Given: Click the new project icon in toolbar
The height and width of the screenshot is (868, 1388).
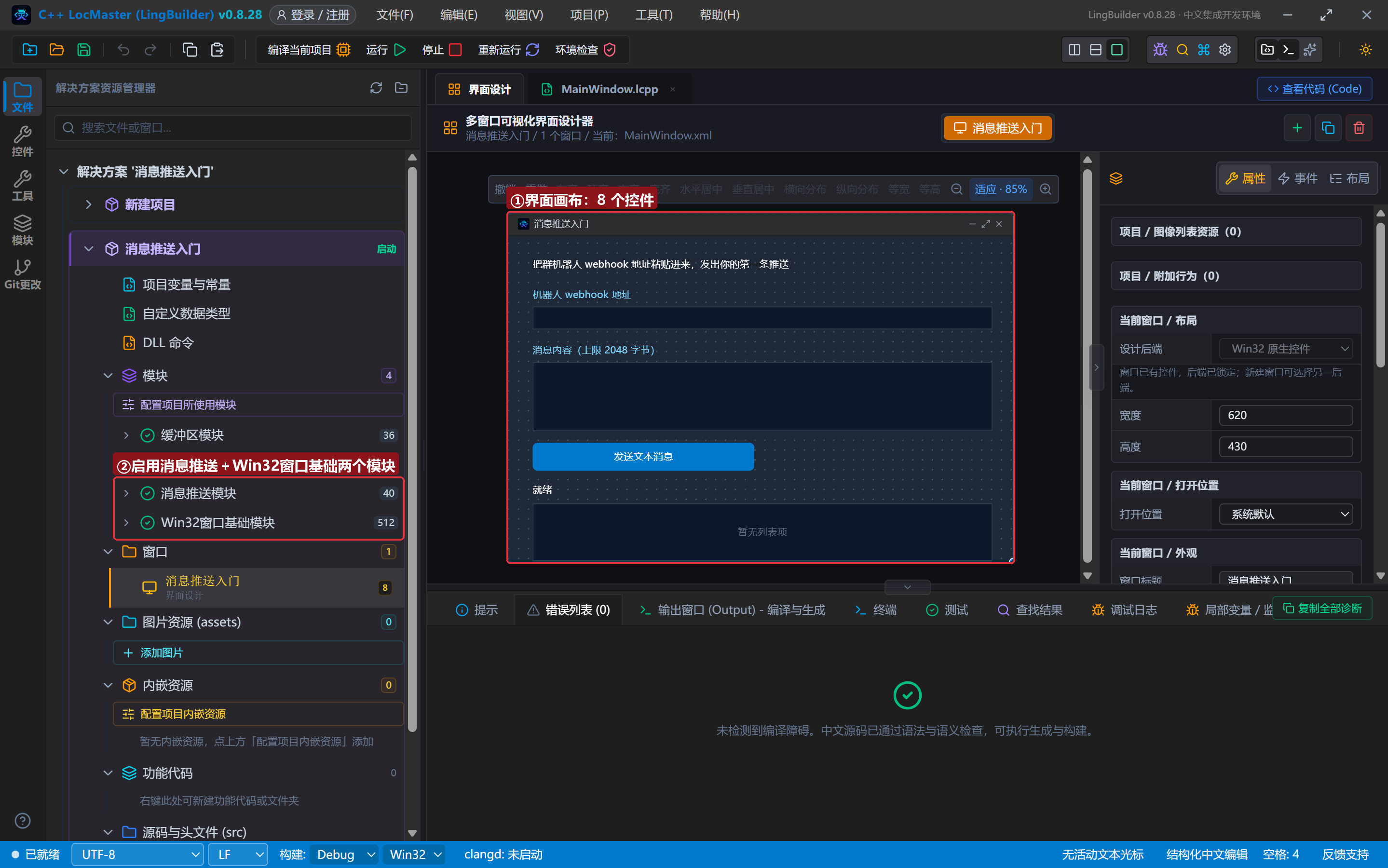Looking at the screenshot, I should pyautogui.click(x=29, y=50).
